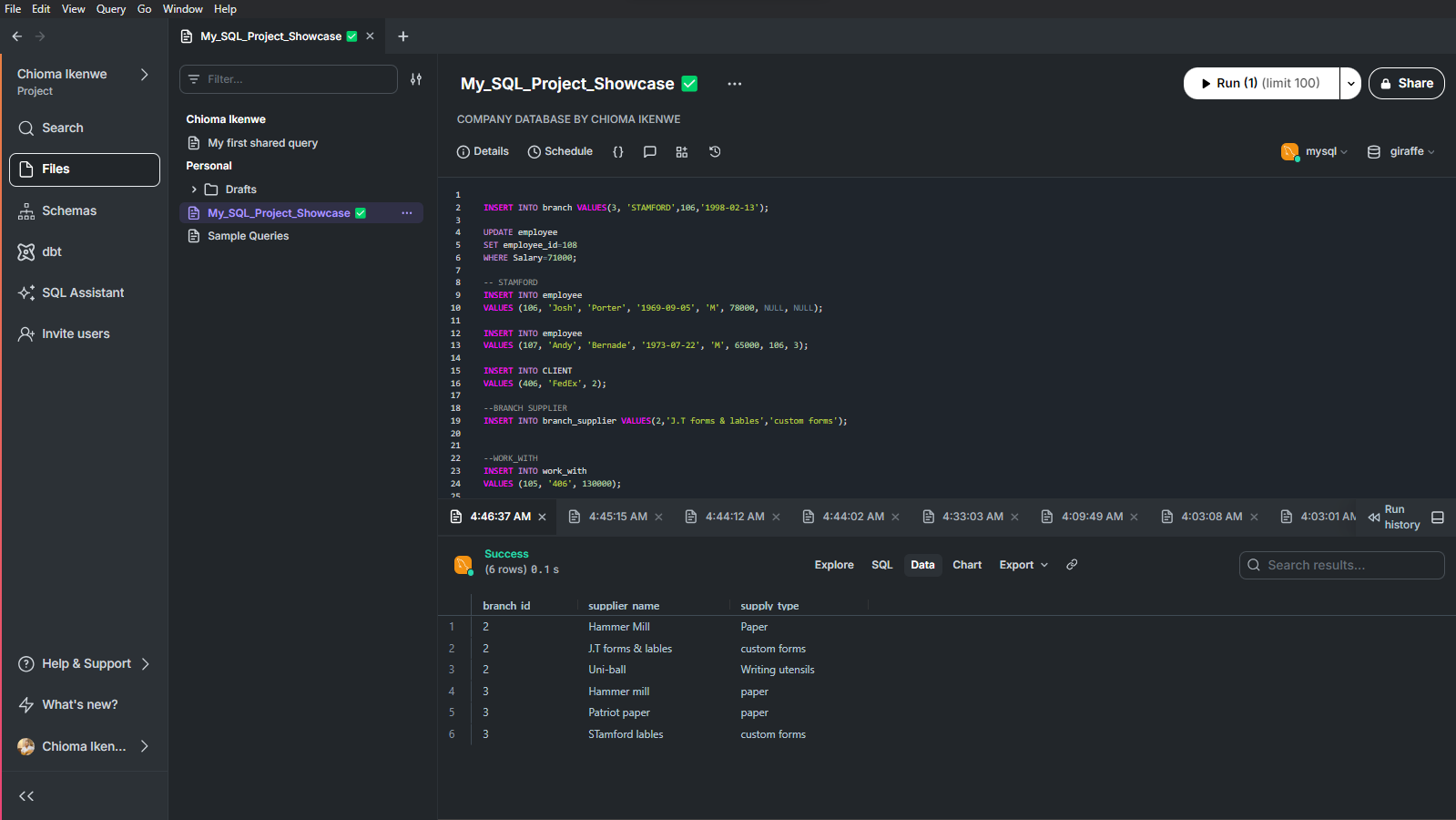Click green checkmark on file tree item
Screen dimensions: 1456x820
tap(361, 213)
